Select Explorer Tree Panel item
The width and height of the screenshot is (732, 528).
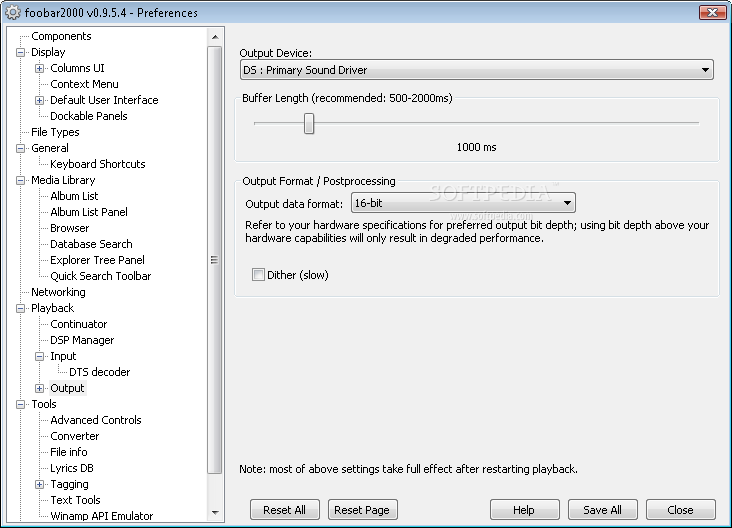[x=97, y=260]
